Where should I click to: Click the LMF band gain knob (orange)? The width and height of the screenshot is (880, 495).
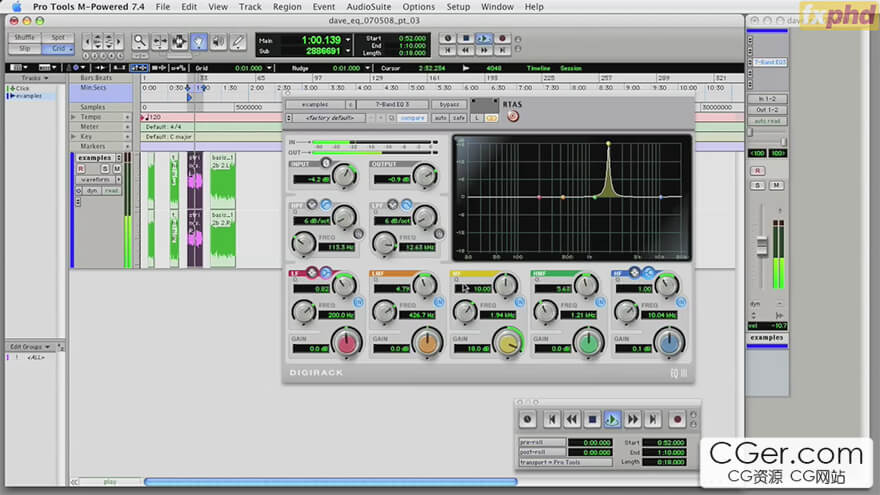(427, 342)
